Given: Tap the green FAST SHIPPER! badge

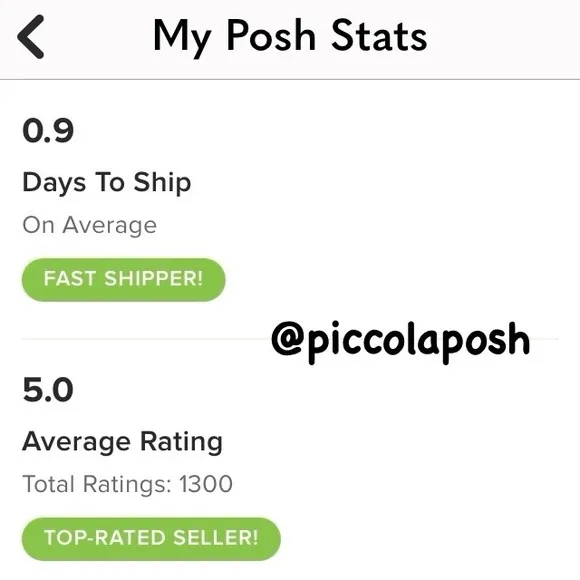Looking at the screenshot, I should coord(124,279).
